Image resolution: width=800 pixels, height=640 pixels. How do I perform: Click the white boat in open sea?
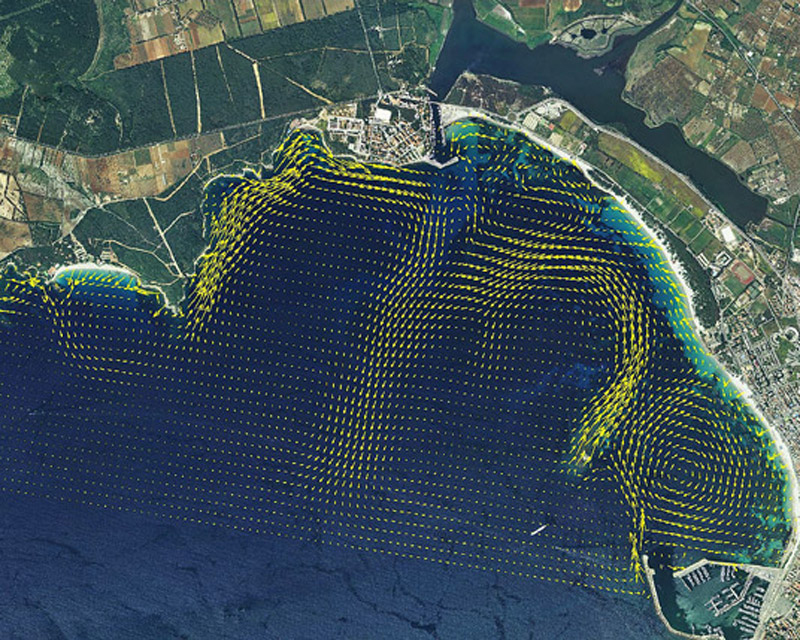pyautogui.click(x=539, y=529)
